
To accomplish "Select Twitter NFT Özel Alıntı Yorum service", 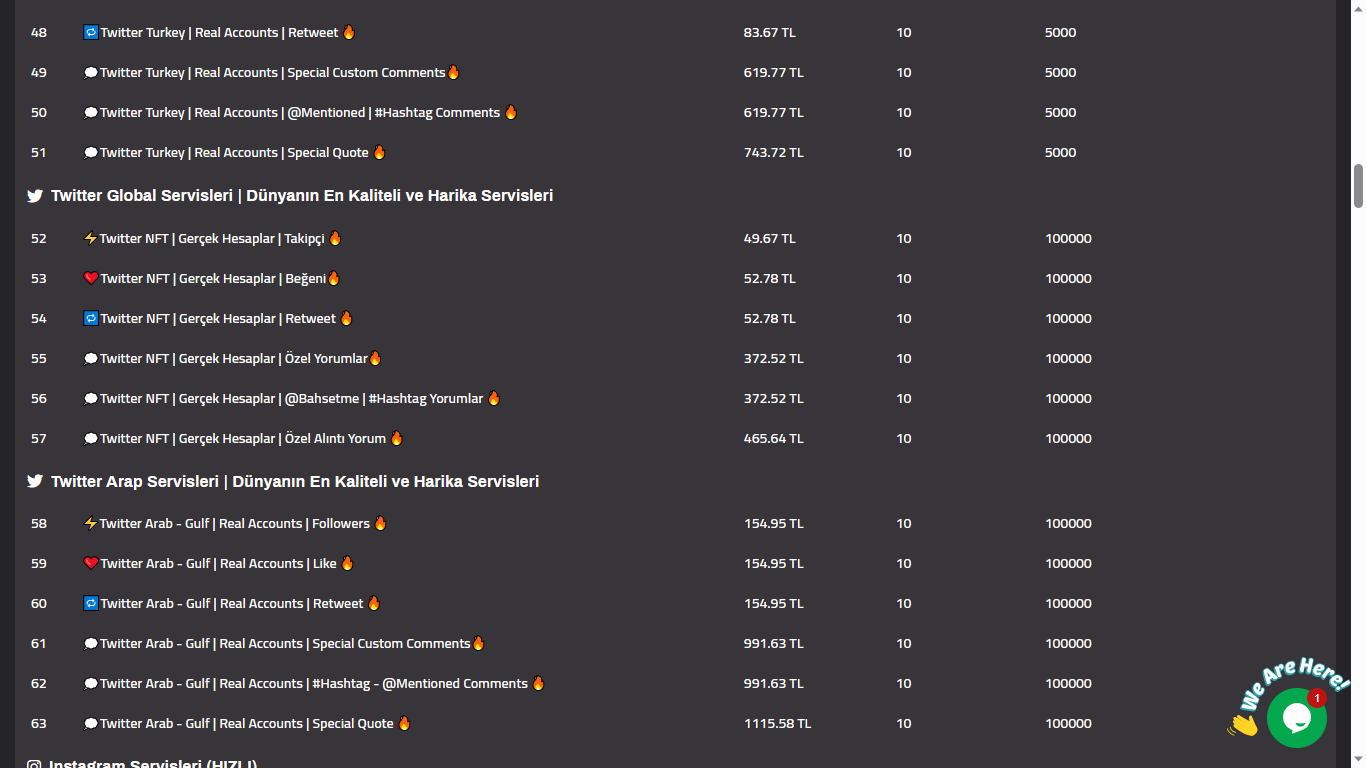I will coord(243,439).
